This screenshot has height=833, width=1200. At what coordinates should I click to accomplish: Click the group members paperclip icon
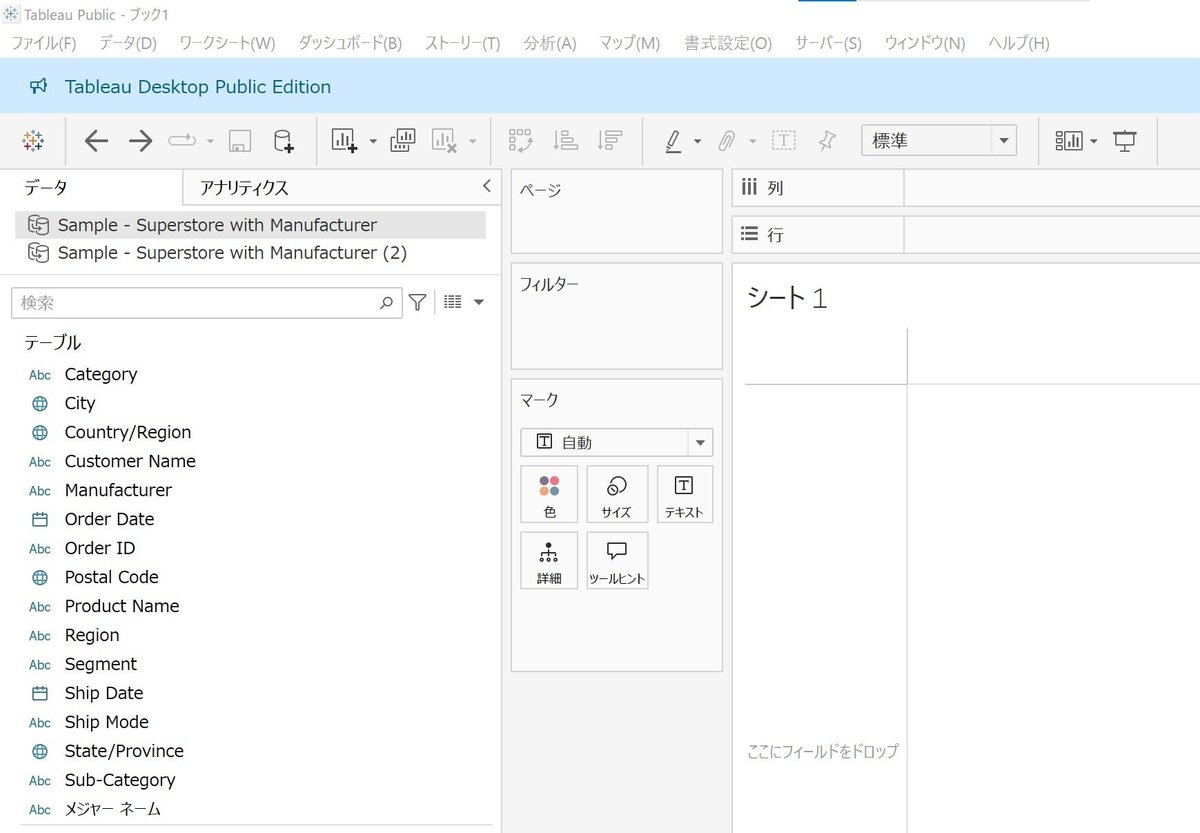728,141
